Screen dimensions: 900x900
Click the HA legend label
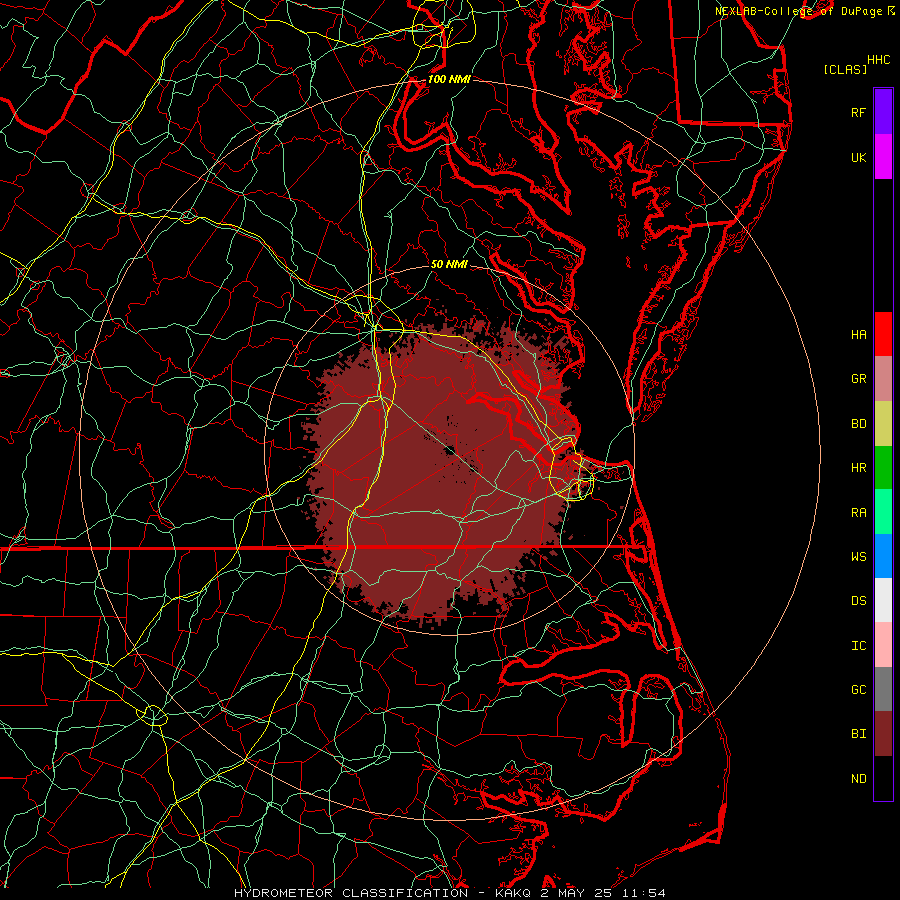click(x=859, y=334)
